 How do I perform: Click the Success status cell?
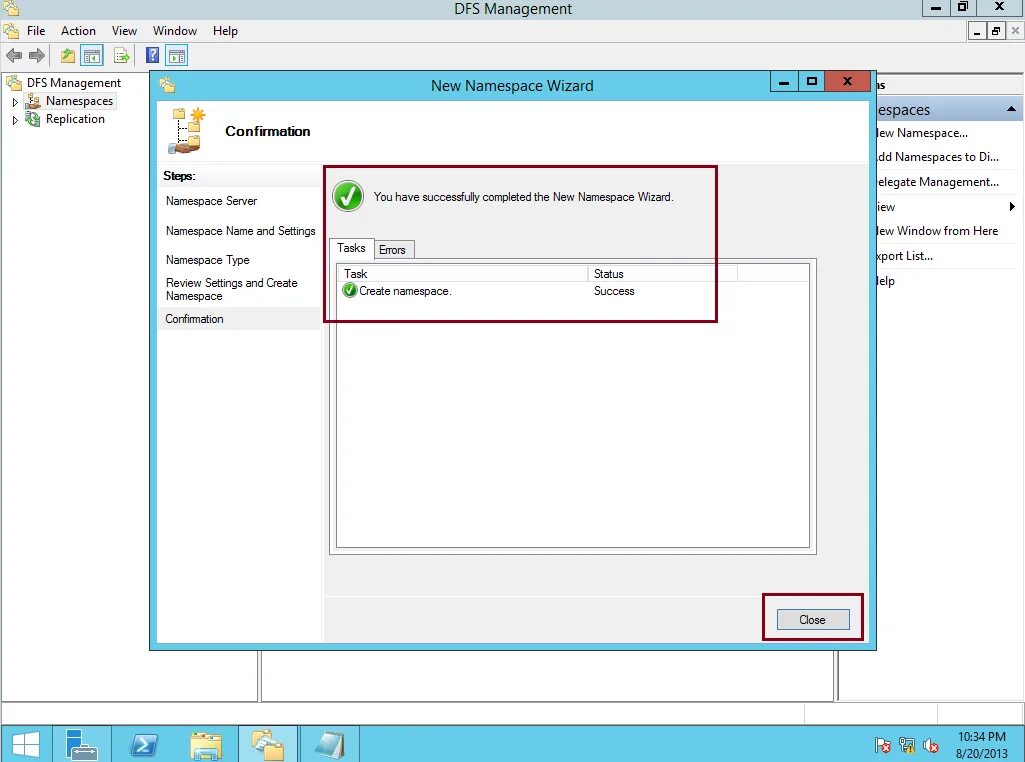614,291
